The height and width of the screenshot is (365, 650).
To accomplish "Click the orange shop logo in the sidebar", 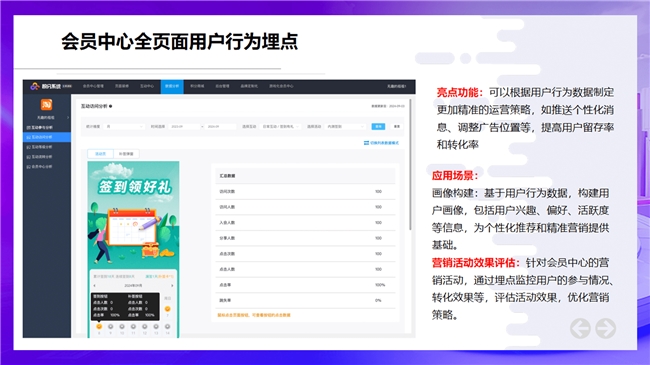I will (46, 105).
